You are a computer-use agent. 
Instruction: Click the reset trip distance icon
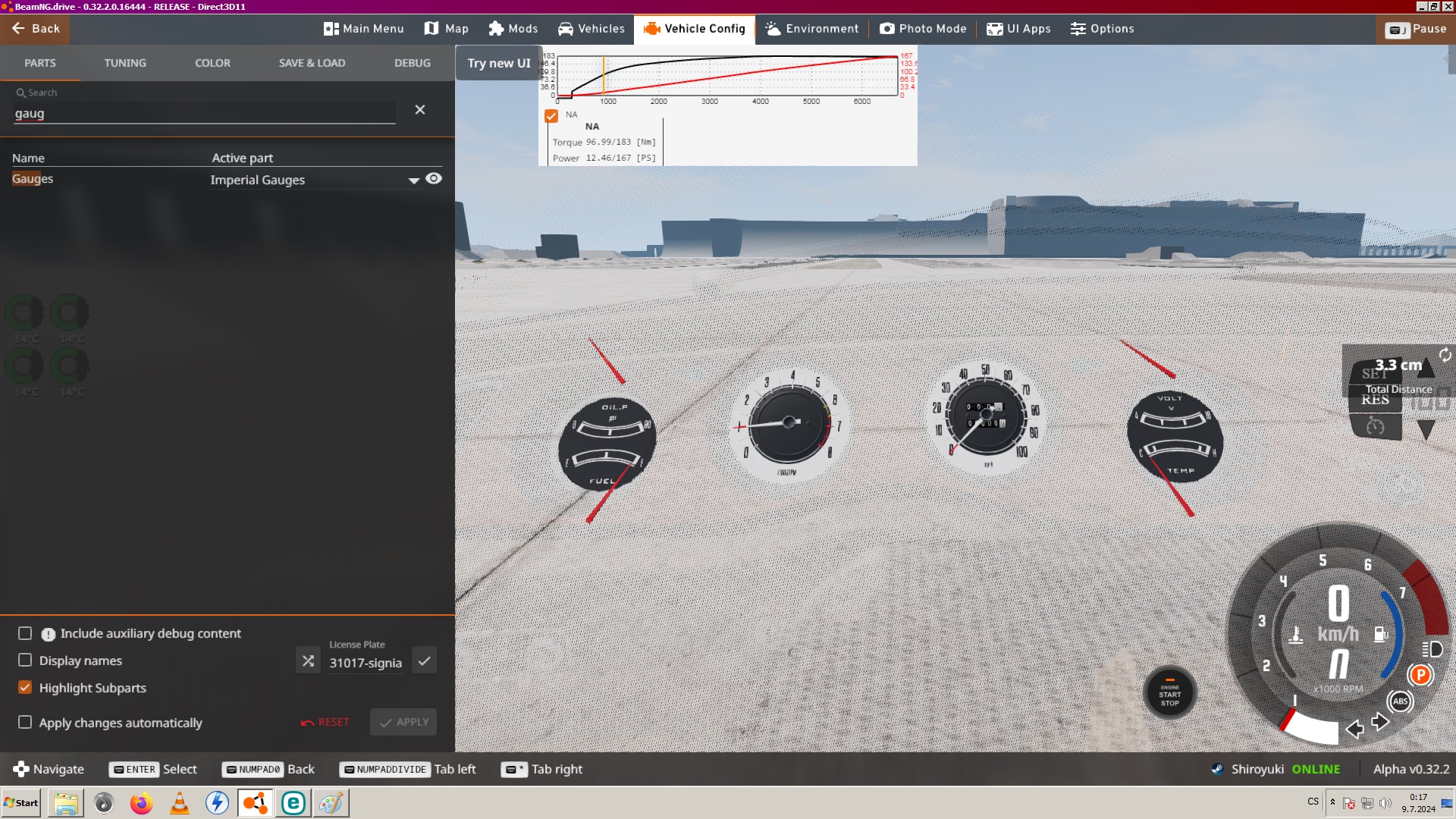pyautogui.click(x=1445, y=355)
